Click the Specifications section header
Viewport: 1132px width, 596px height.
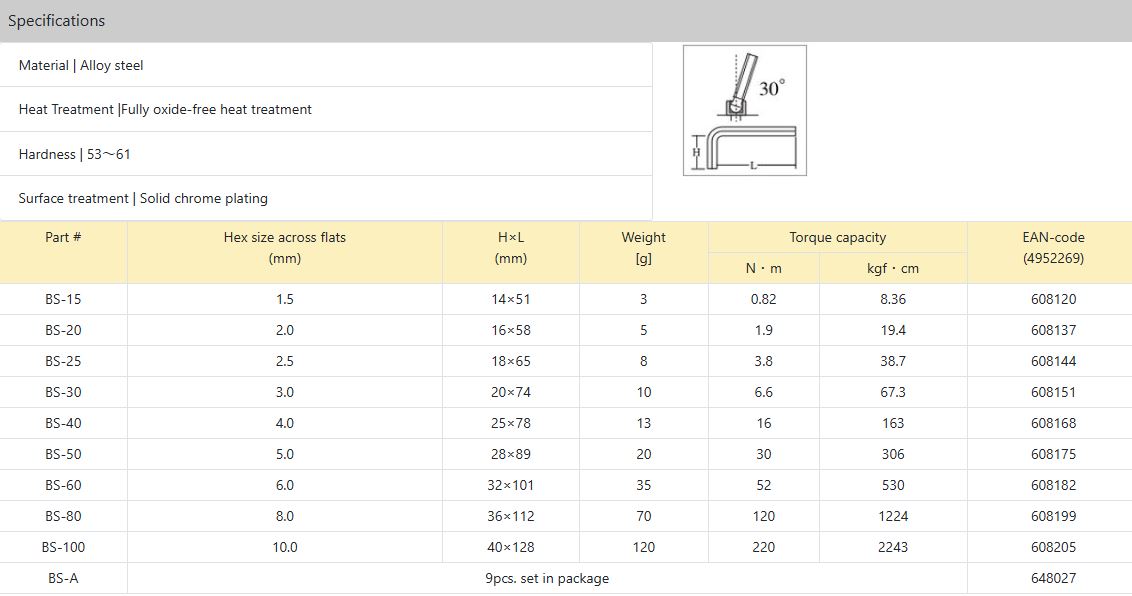click(56, 21)
